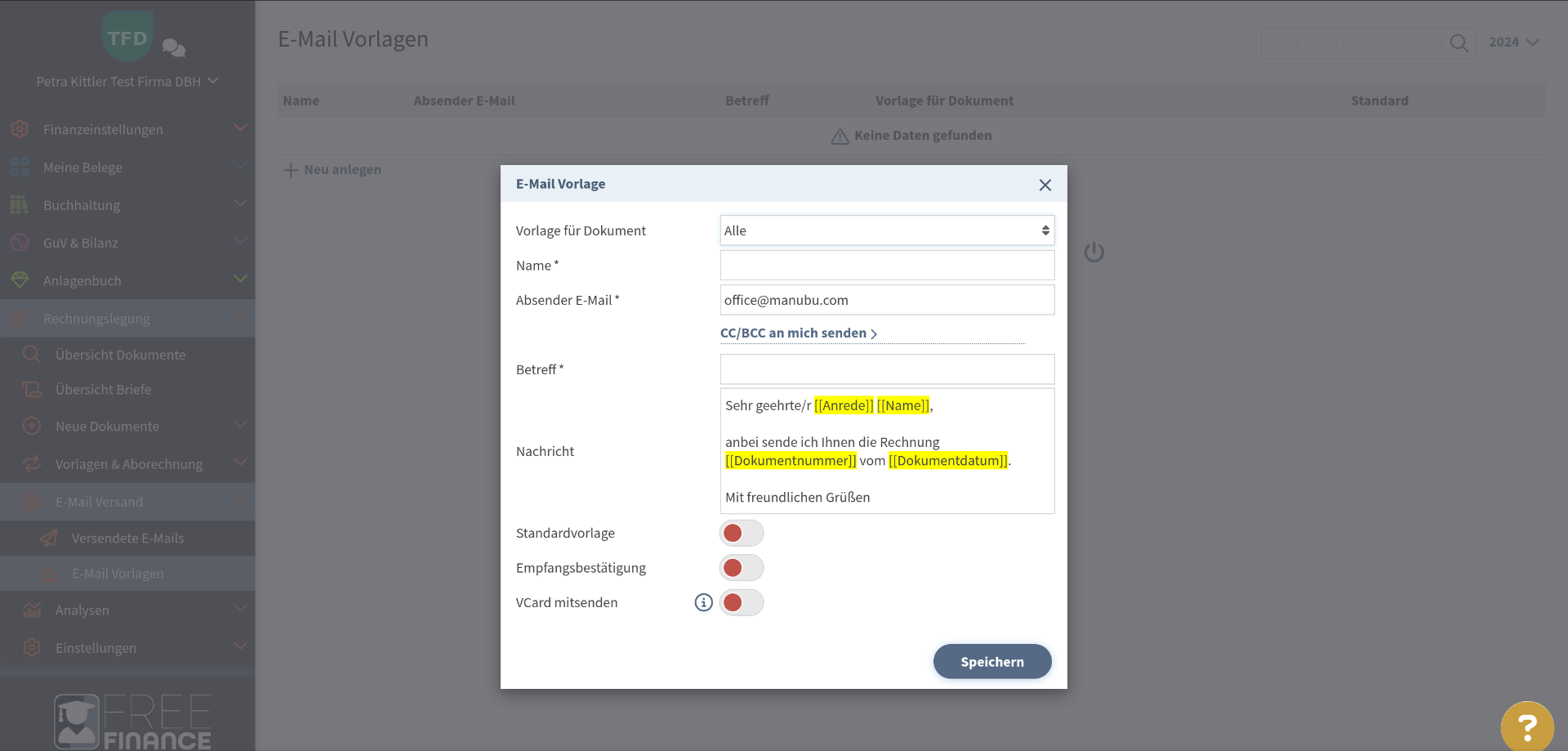Click the Versendete E-Mails paper plane icon

[49, 539]
